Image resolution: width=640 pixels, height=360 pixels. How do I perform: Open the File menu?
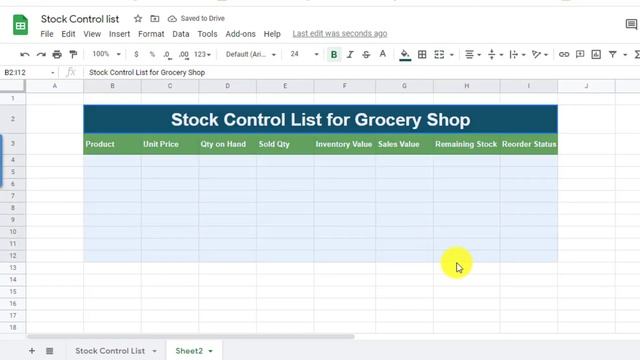[x=47, y=34]
